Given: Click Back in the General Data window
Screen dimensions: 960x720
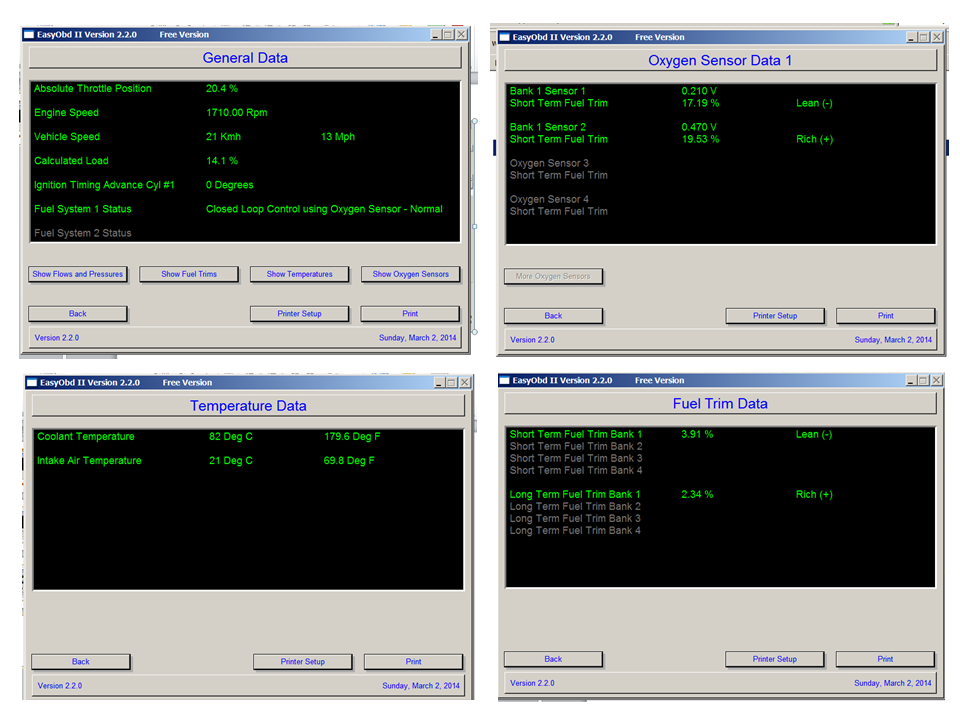Looking at the screenshot, I should click(78, 312).
